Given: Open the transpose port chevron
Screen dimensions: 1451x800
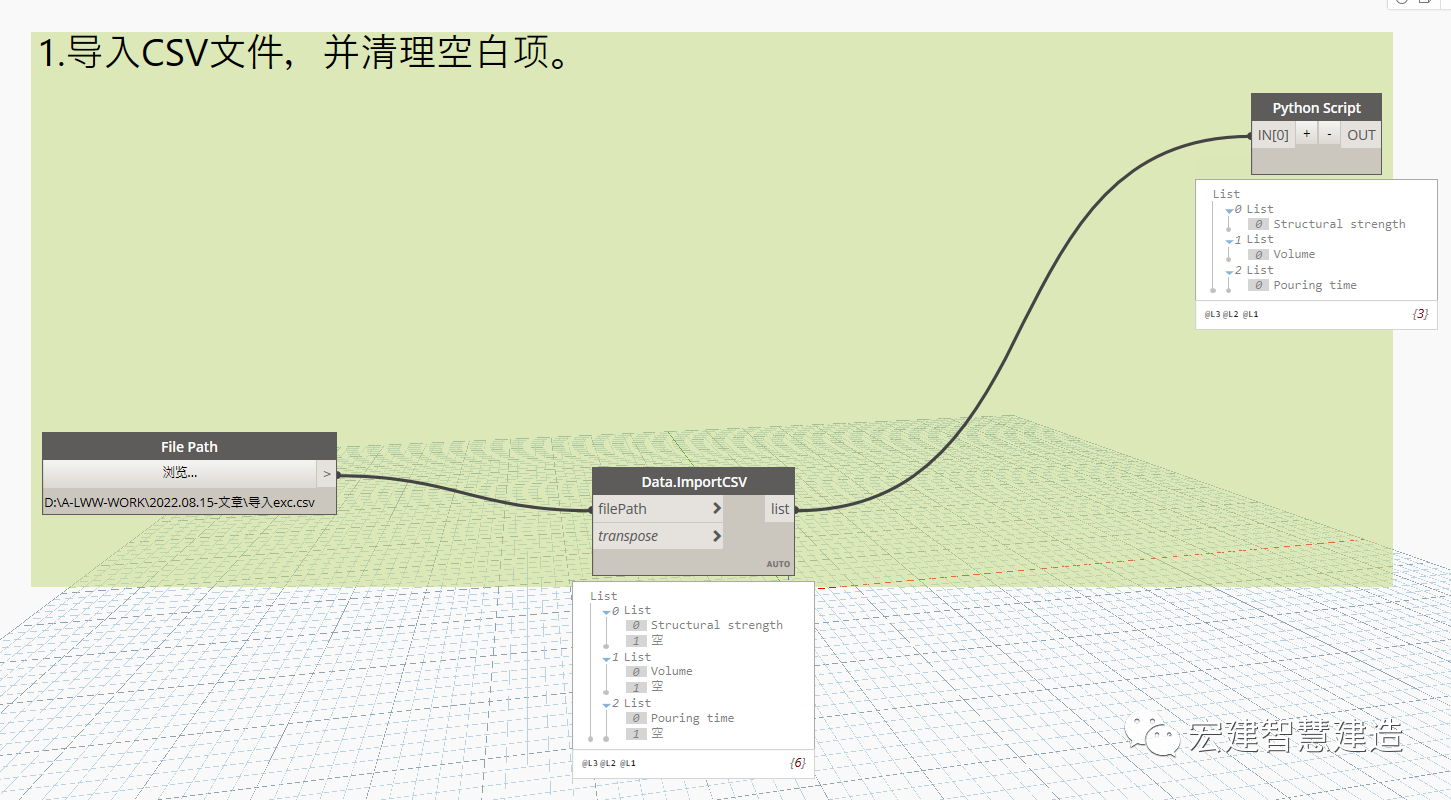Looking at the screenshot, I should tap(717, 536).
